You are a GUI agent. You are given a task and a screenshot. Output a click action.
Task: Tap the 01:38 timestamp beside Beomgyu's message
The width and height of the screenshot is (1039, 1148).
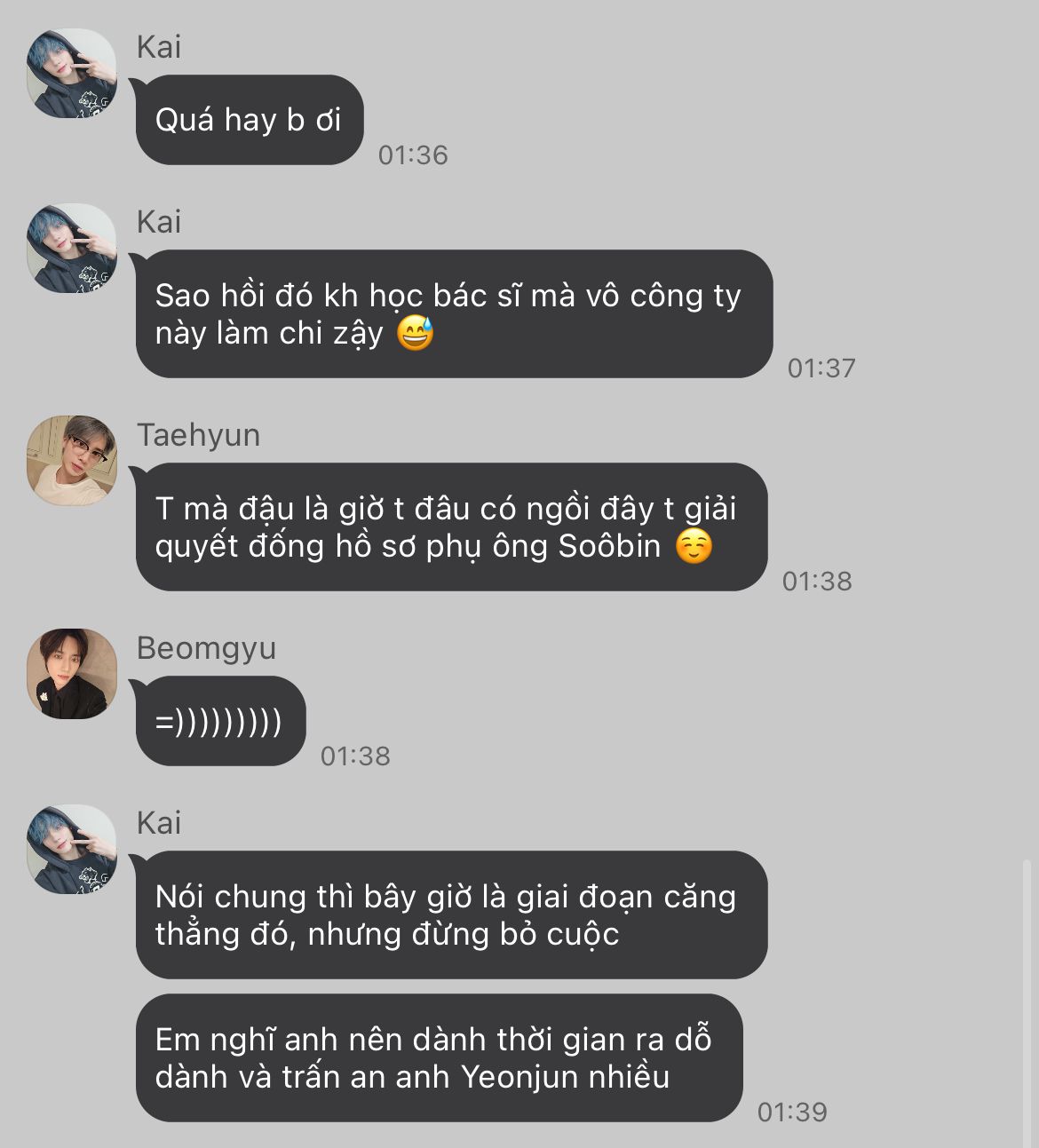[355, 756]
